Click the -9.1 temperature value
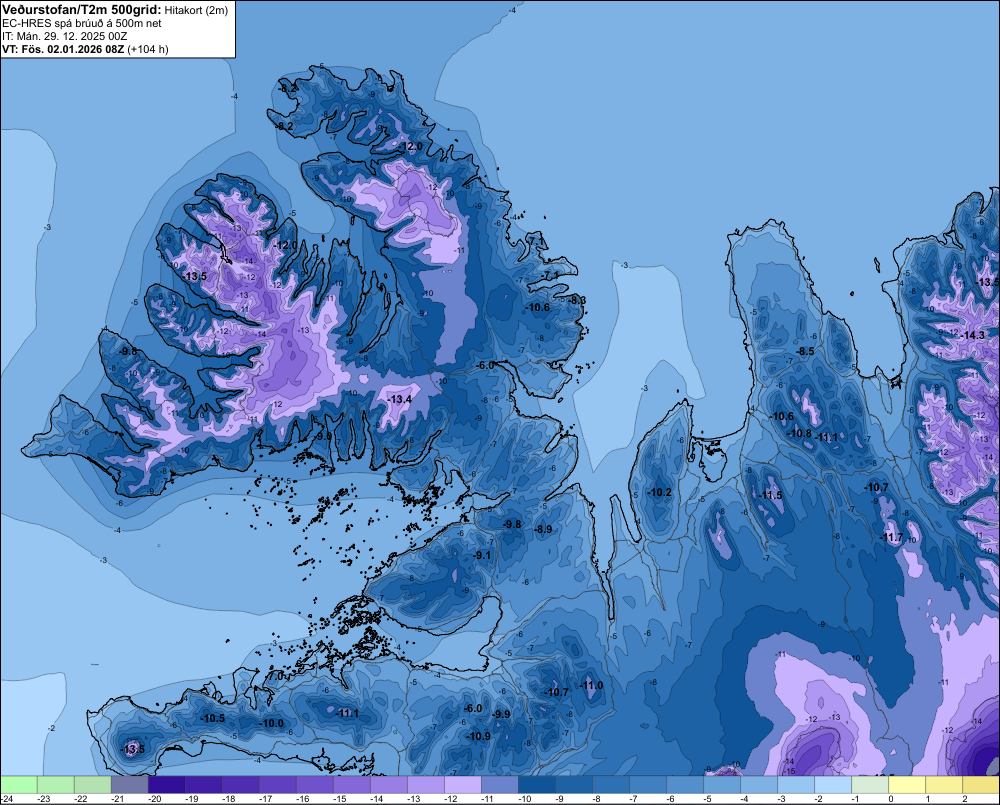The width and height of the screenshot is (1000, 805). 483,556
